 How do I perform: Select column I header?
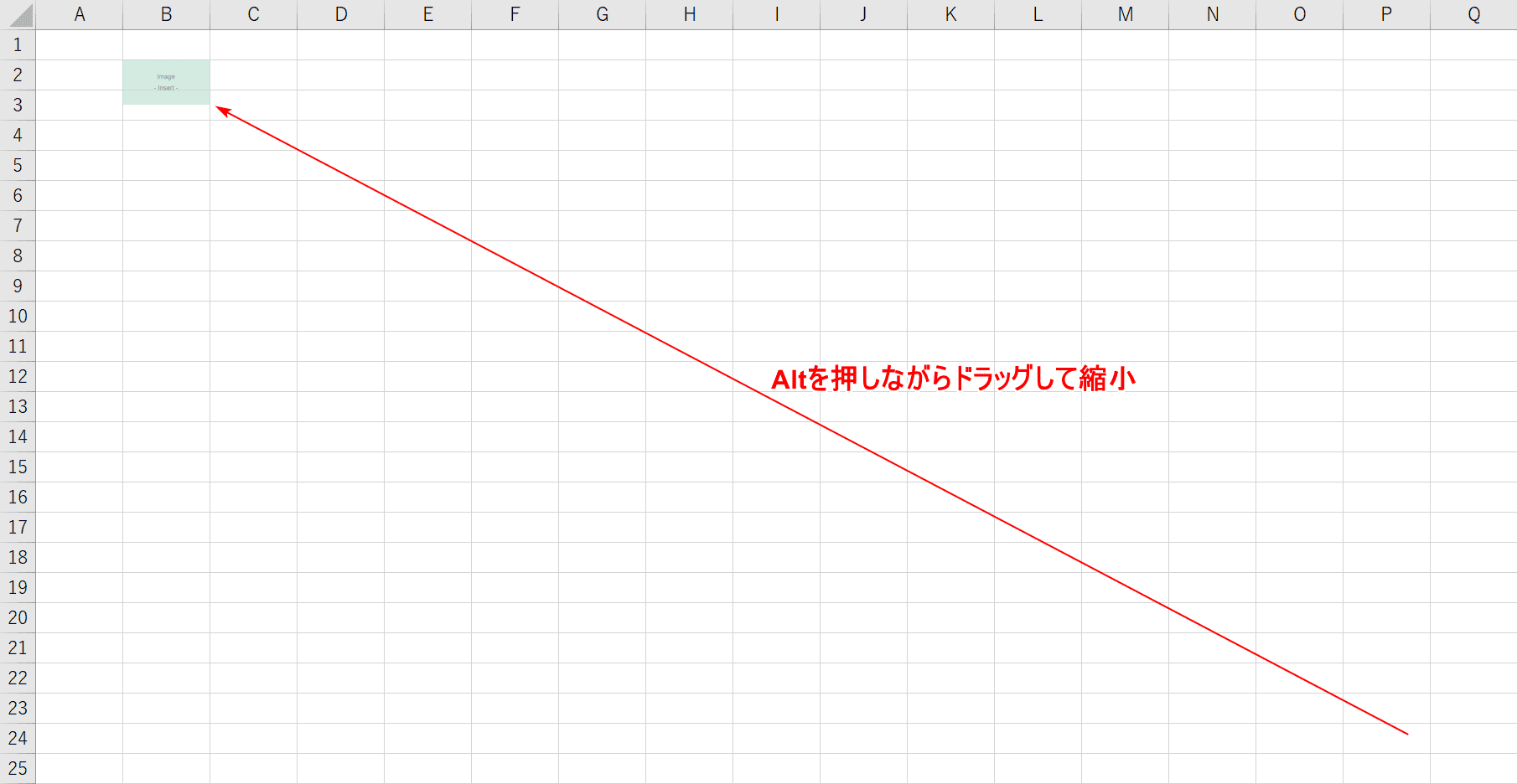[776, 14]
